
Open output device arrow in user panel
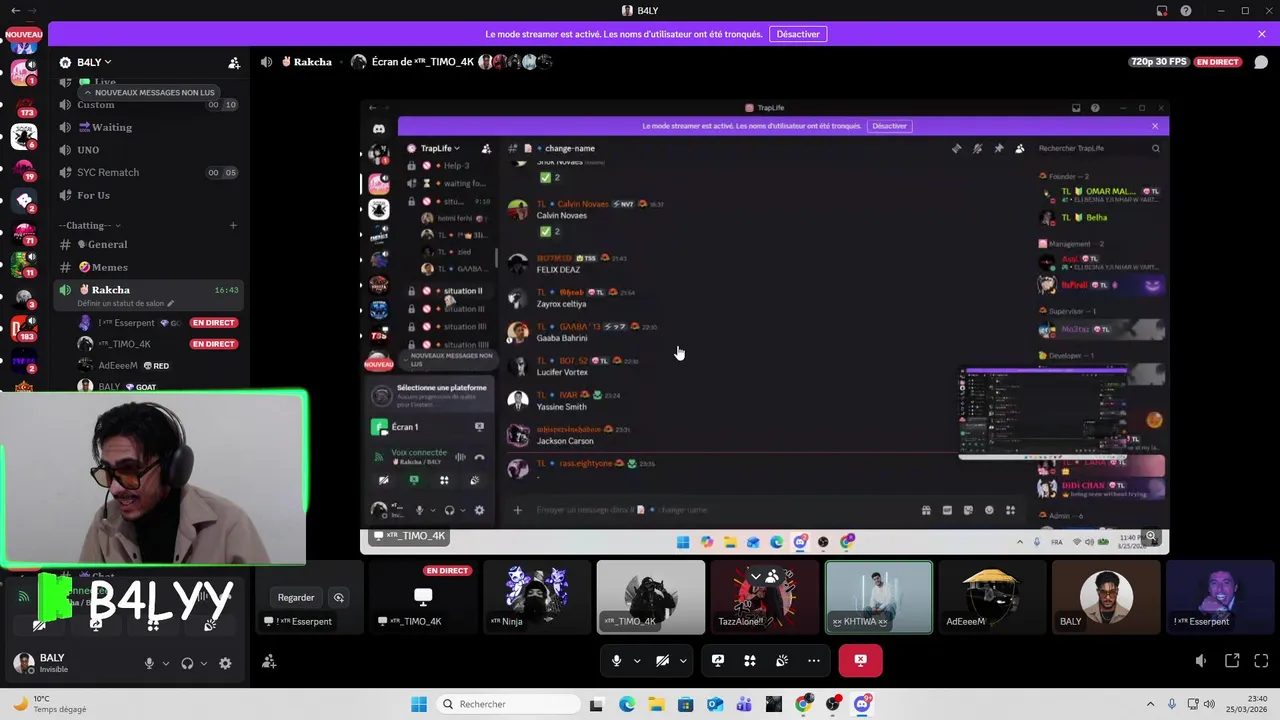click(x=204, y=663)
